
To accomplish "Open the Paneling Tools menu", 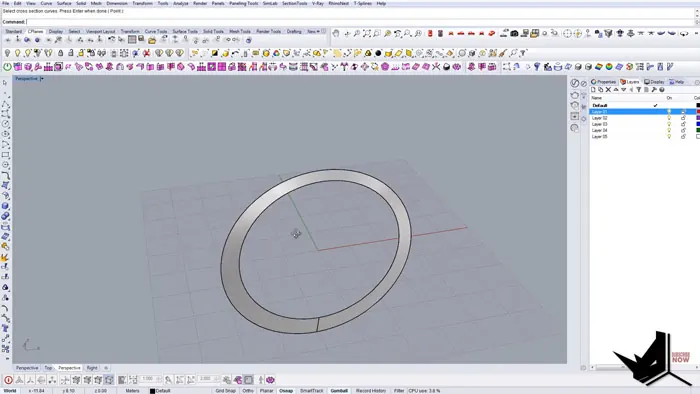I will (x=244, y=3).
